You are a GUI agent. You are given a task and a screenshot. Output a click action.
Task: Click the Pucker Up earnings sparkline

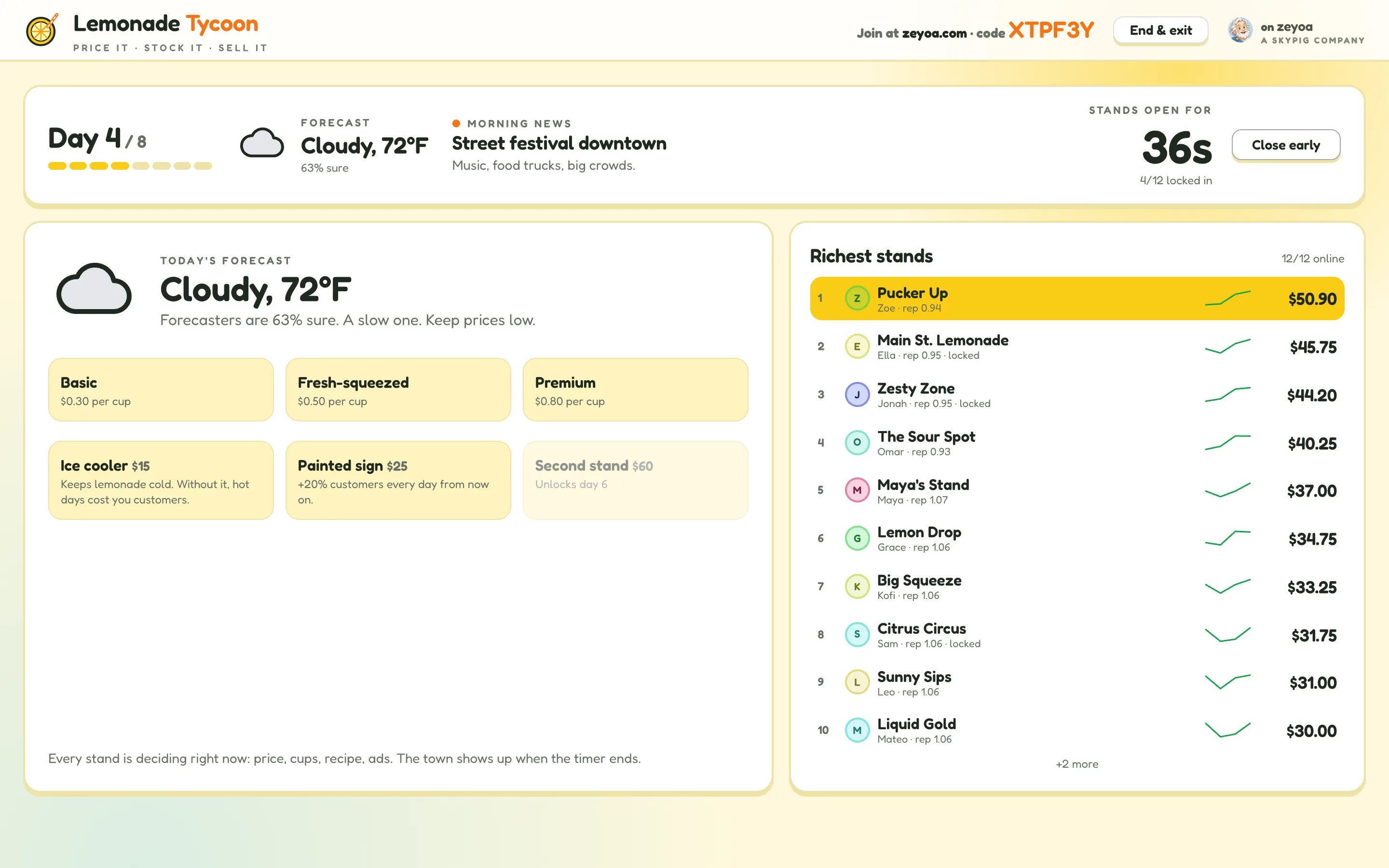point(1227,298)
